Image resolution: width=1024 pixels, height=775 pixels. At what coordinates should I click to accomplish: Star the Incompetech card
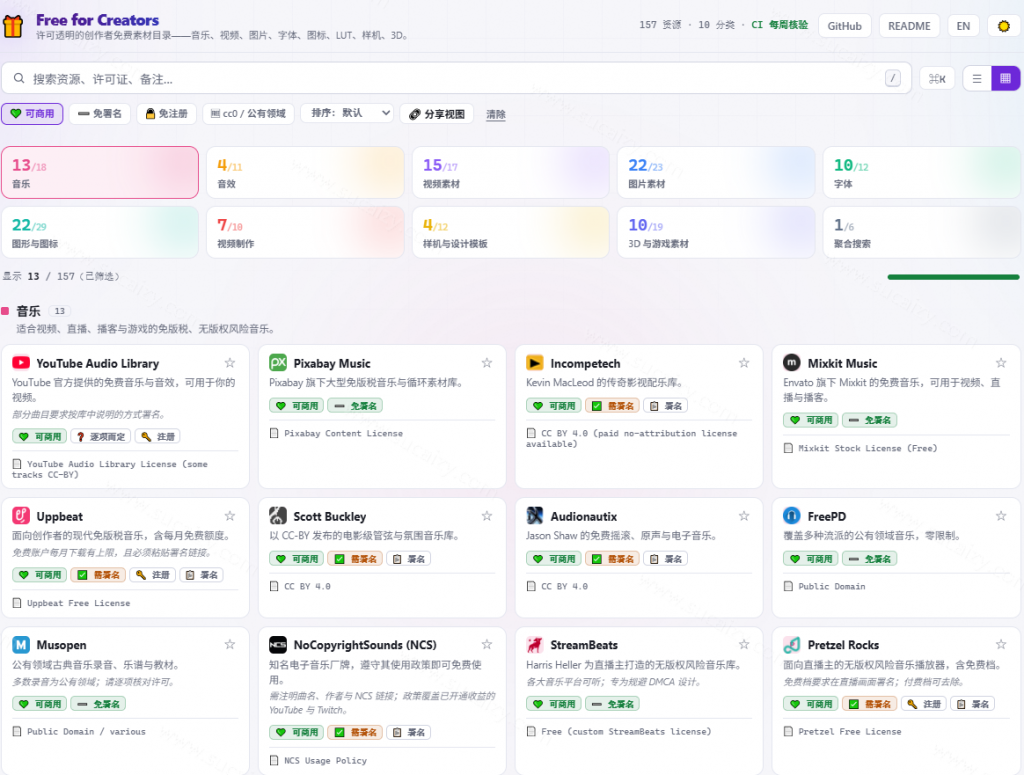744,363
